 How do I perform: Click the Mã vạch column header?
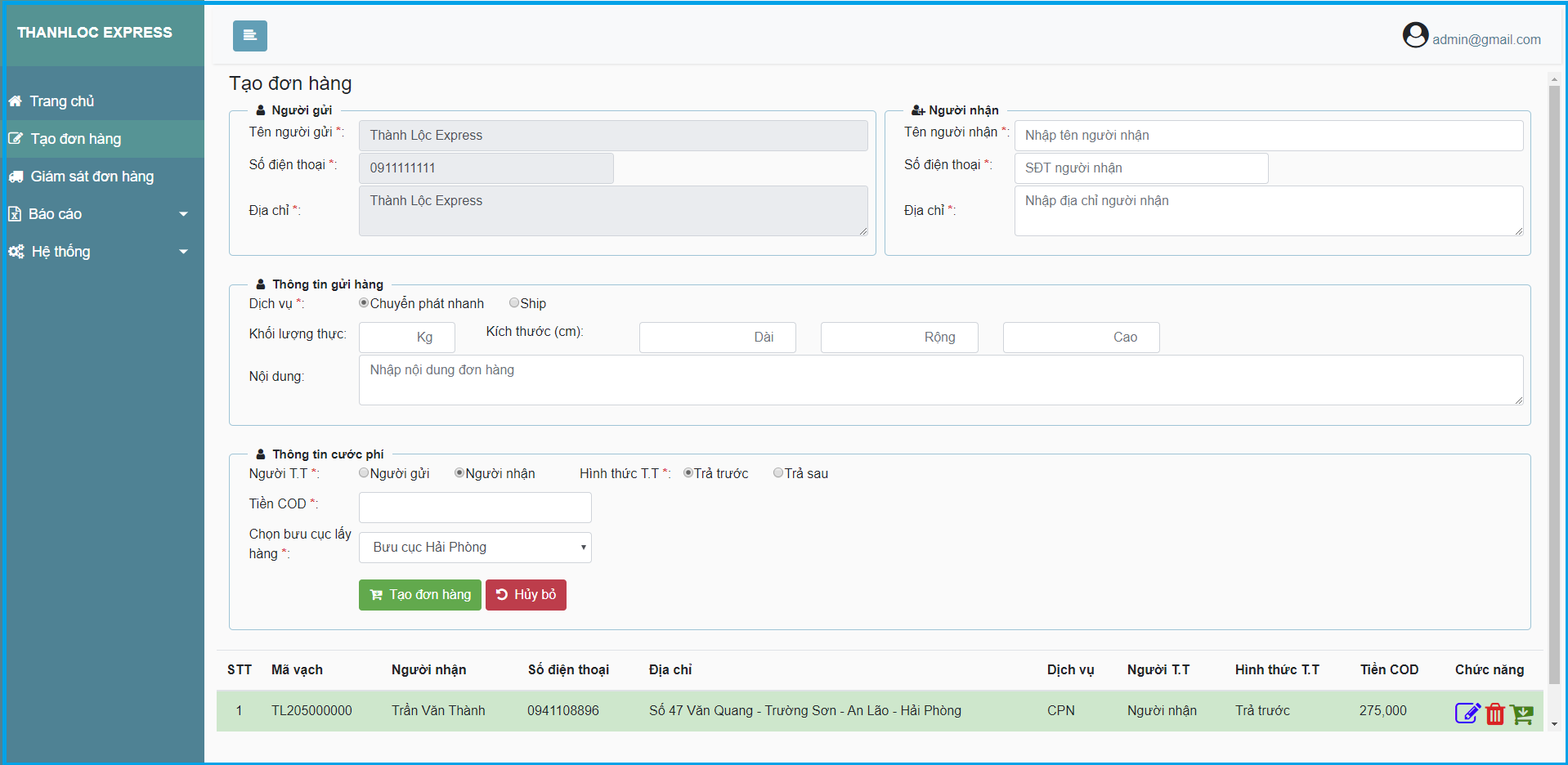[x=297, y=670]
